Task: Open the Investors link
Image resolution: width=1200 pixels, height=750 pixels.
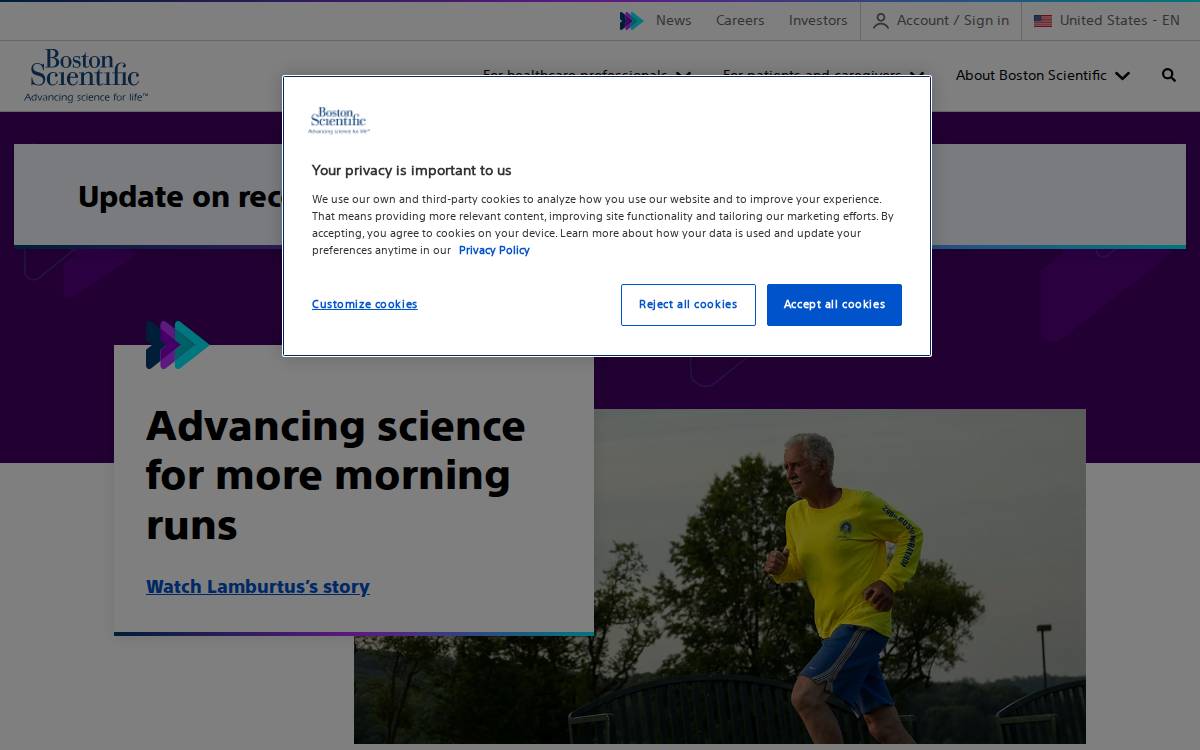Action: tap(818, 20)
